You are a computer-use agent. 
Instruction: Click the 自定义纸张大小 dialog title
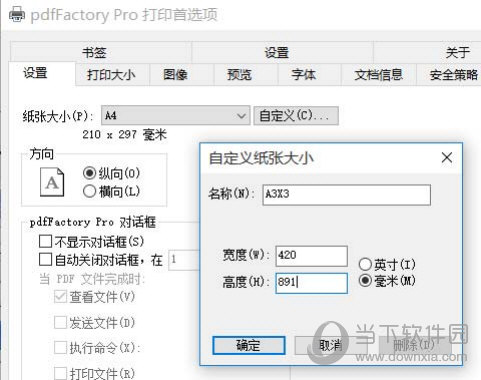coord(261,158)
